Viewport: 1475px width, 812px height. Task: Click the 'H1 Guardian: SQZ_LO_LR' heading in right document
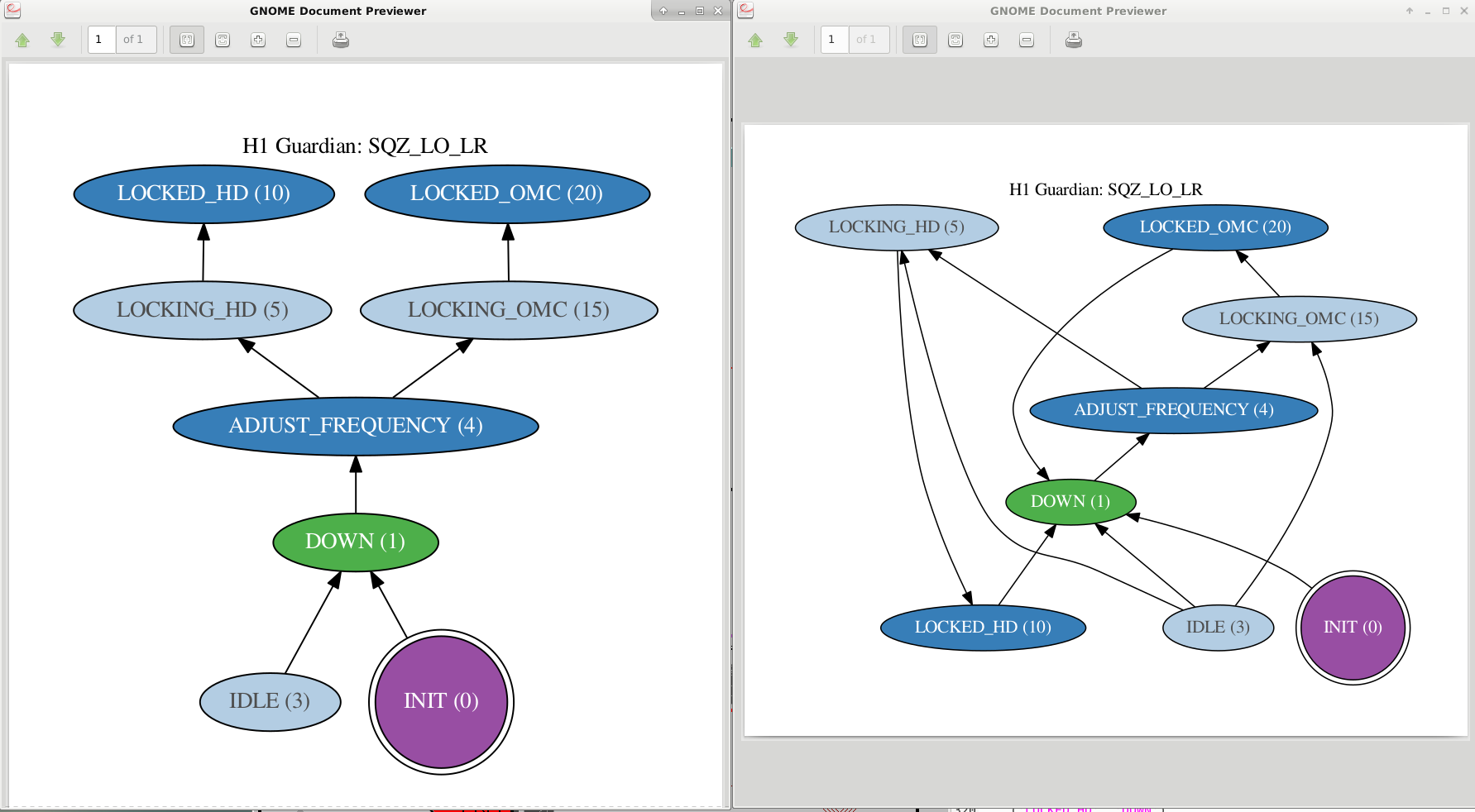pos(1106,189)
